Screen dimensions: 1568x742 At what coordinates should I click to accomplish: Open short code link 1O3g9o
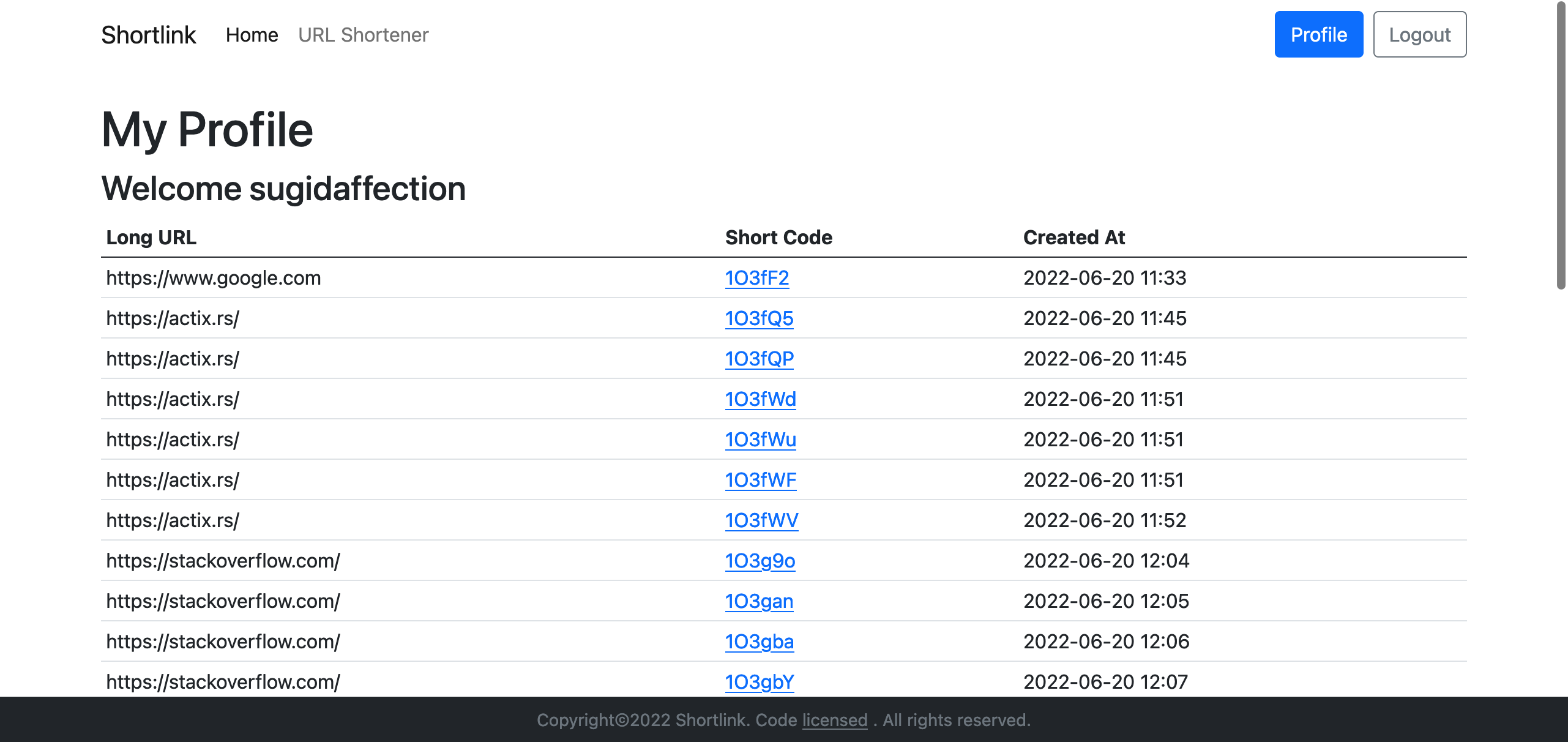tap(759, 559)
